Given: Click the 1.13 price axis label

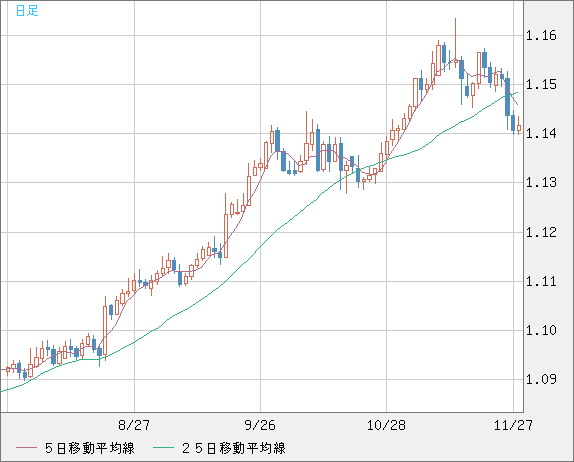Looking at the screenshot, I should pos(541,182).
